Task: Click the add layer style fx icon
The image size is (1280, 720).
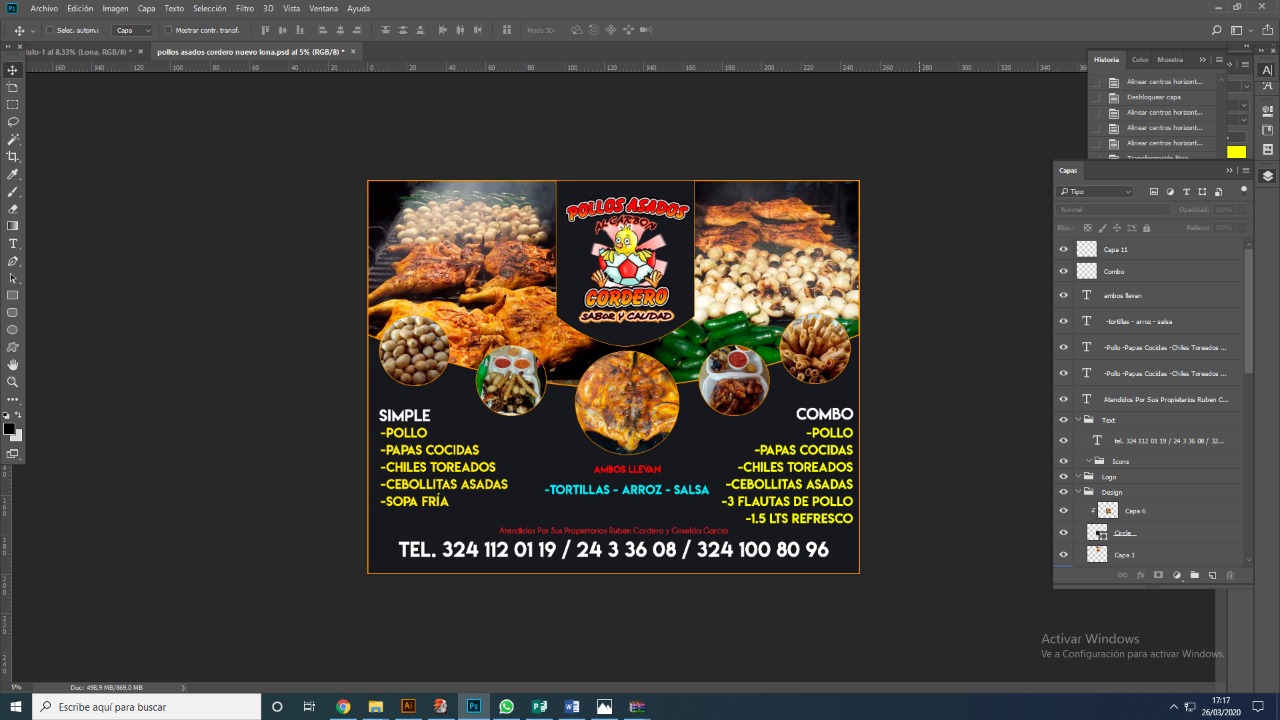Action: click(1140, 575)
